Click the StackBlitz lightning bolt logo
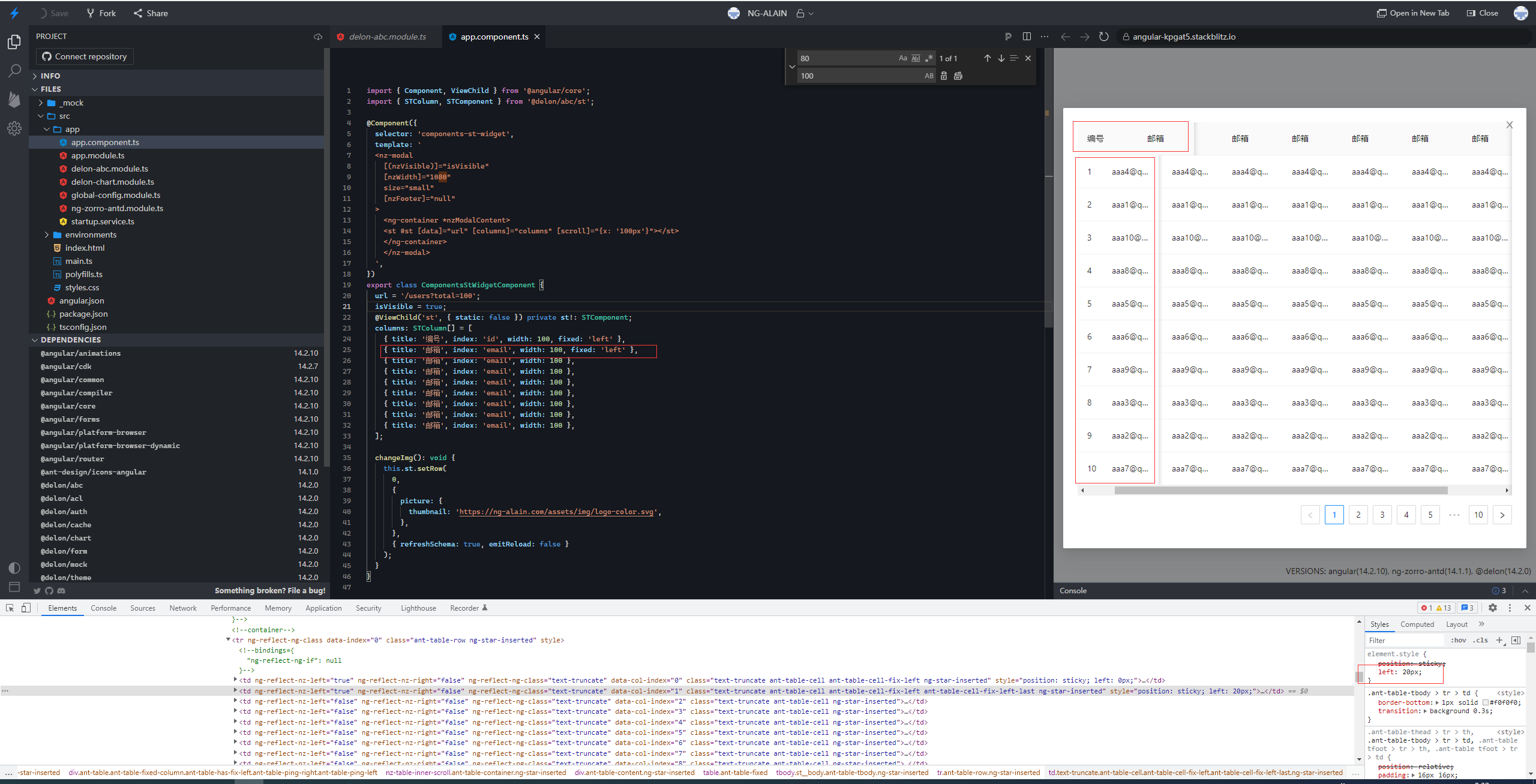 click(14, 13)
